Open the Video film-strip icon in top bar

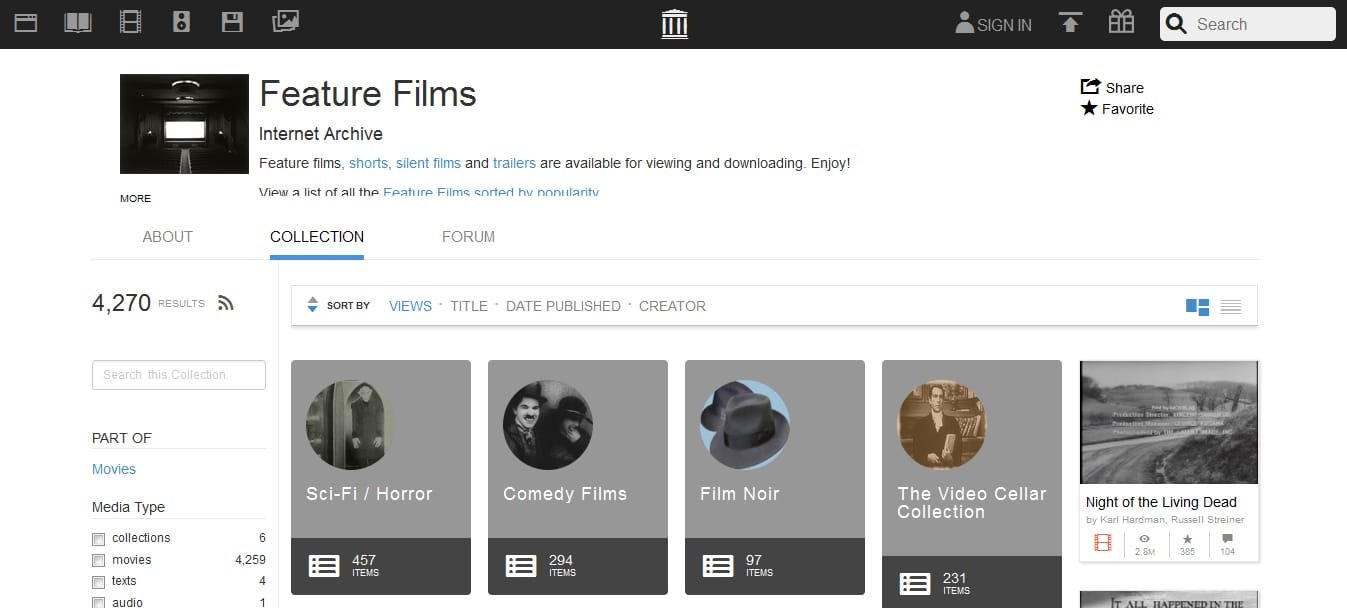pyautogui.click(x=130, y=22)
